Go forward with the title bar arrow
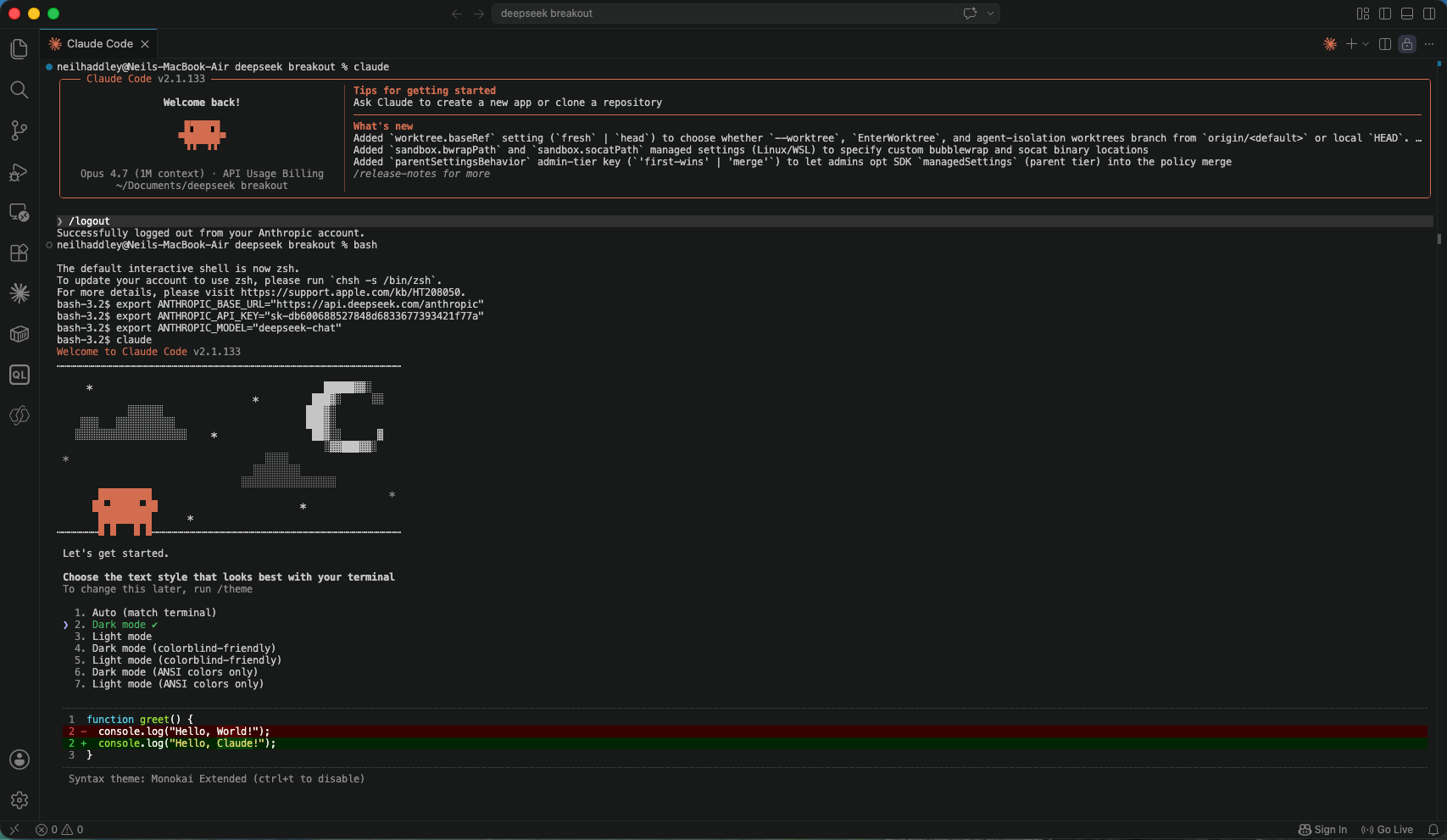Image resolution: width=1447 pixels, height=840 pixels. [479, 14]
